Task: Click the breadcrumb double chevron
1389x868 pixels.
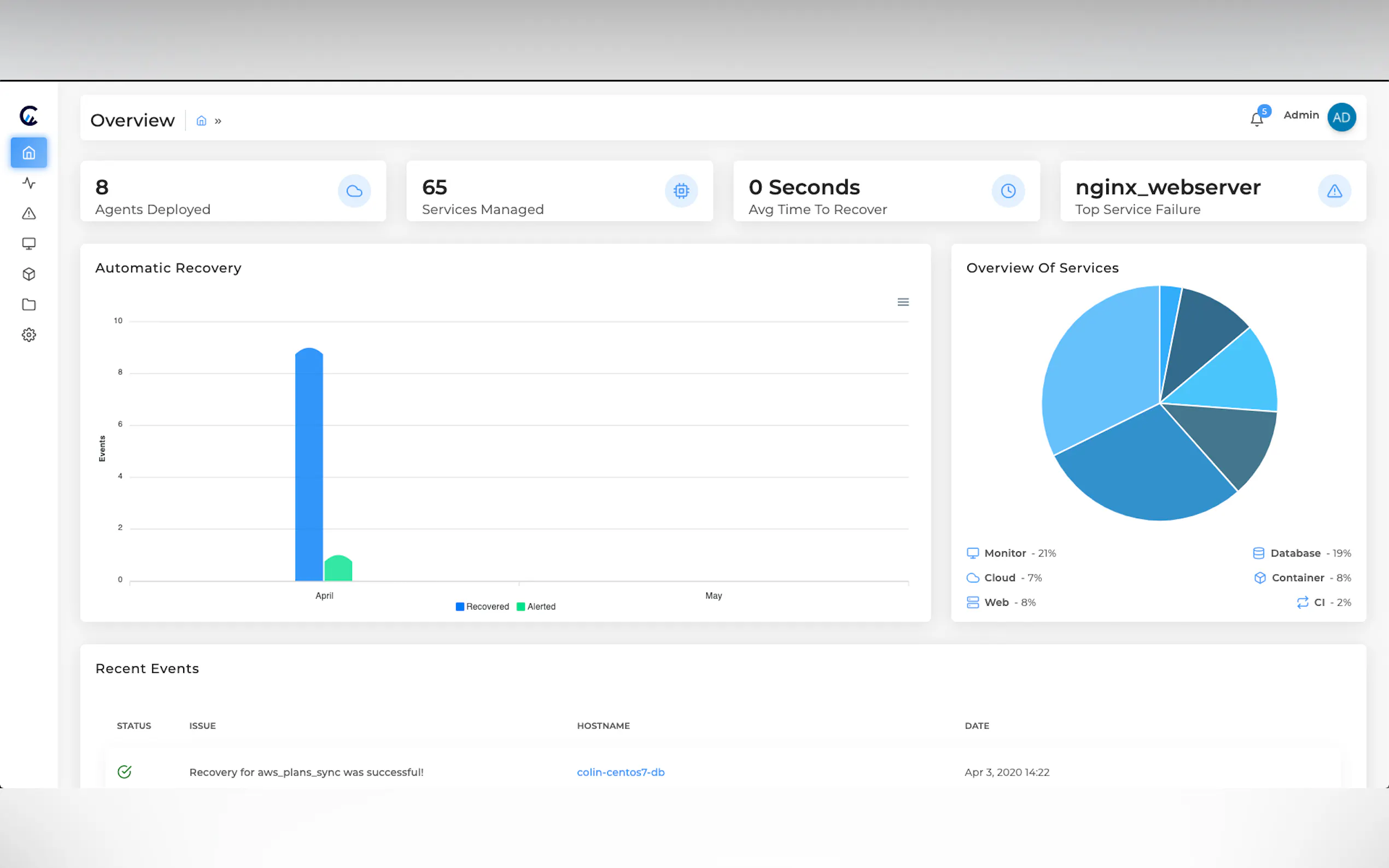Action: click(218, 121)
